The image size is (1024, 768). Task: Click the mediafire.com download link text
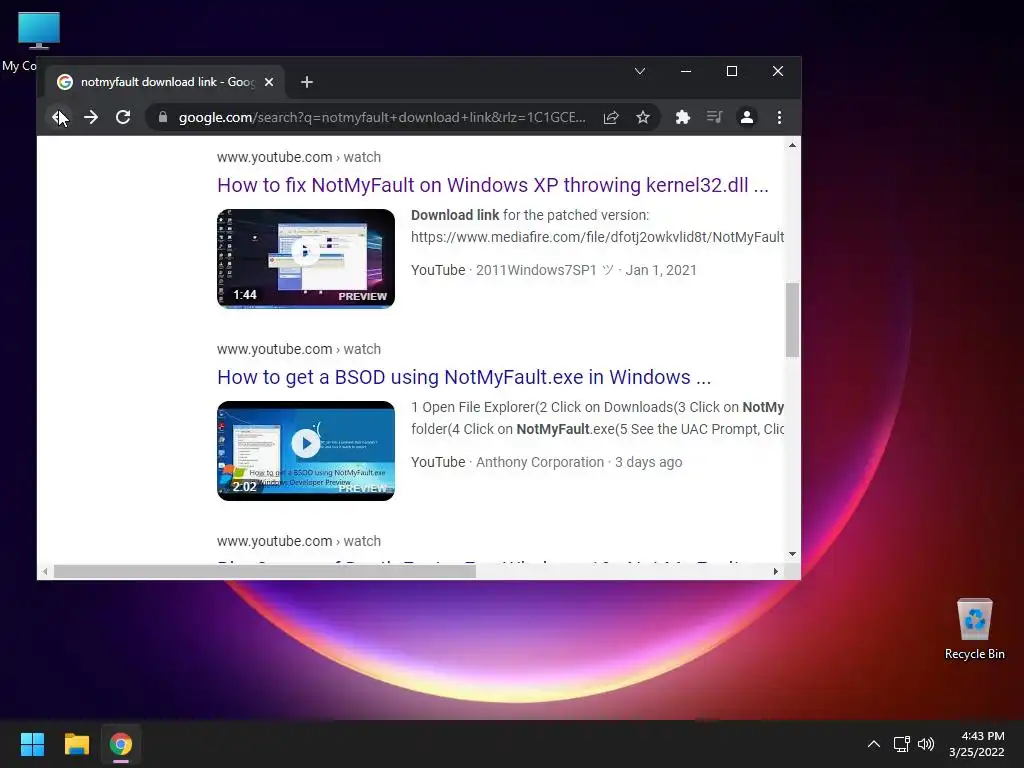click(x=597, y=237)
